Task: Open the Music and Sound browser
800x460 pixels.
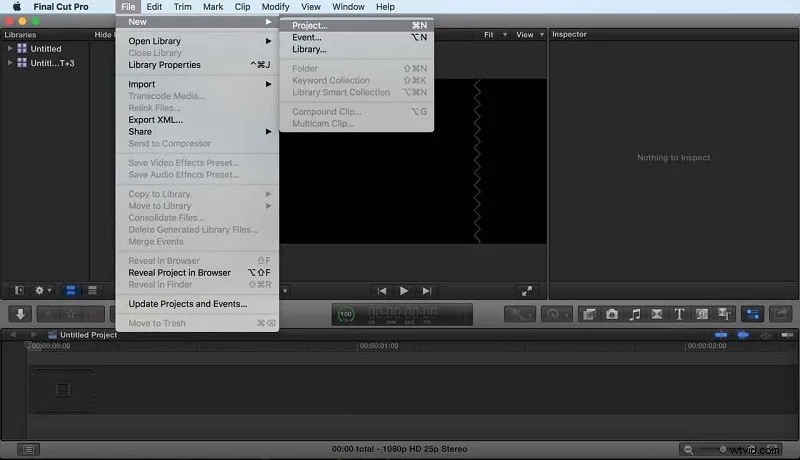Action: pos(634,314)
